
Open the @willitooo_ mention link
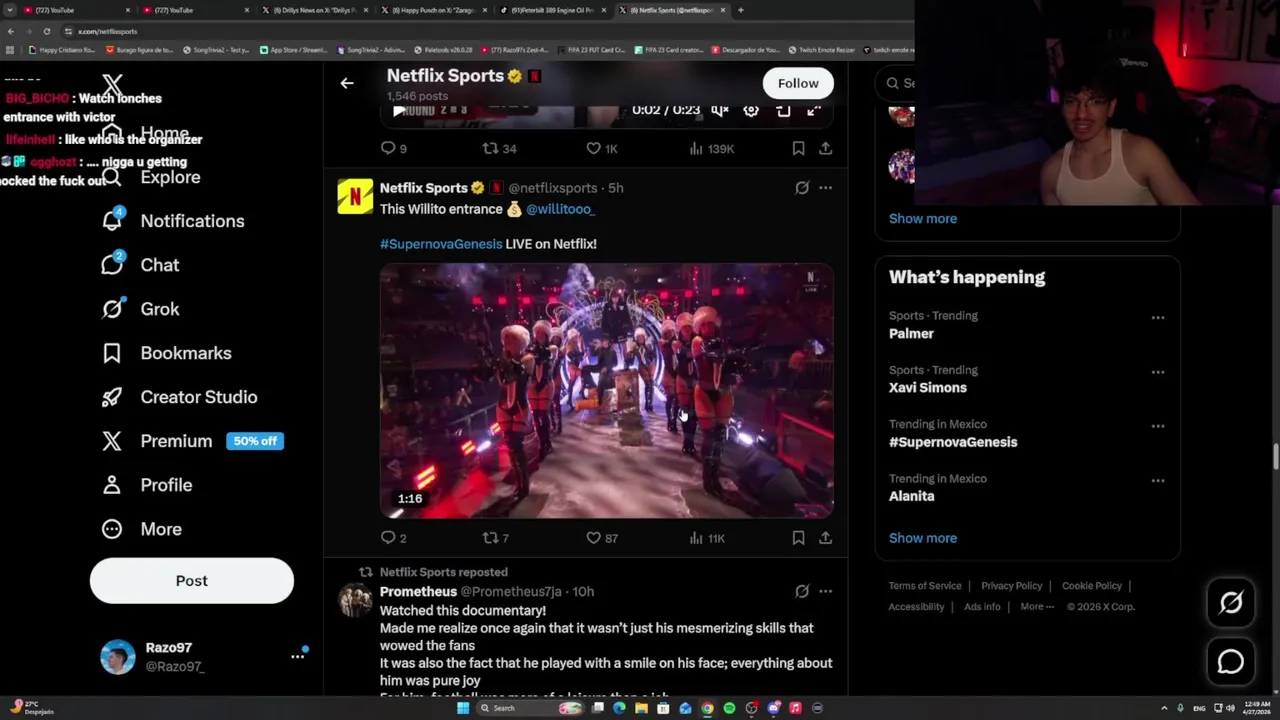click(560, 209)
